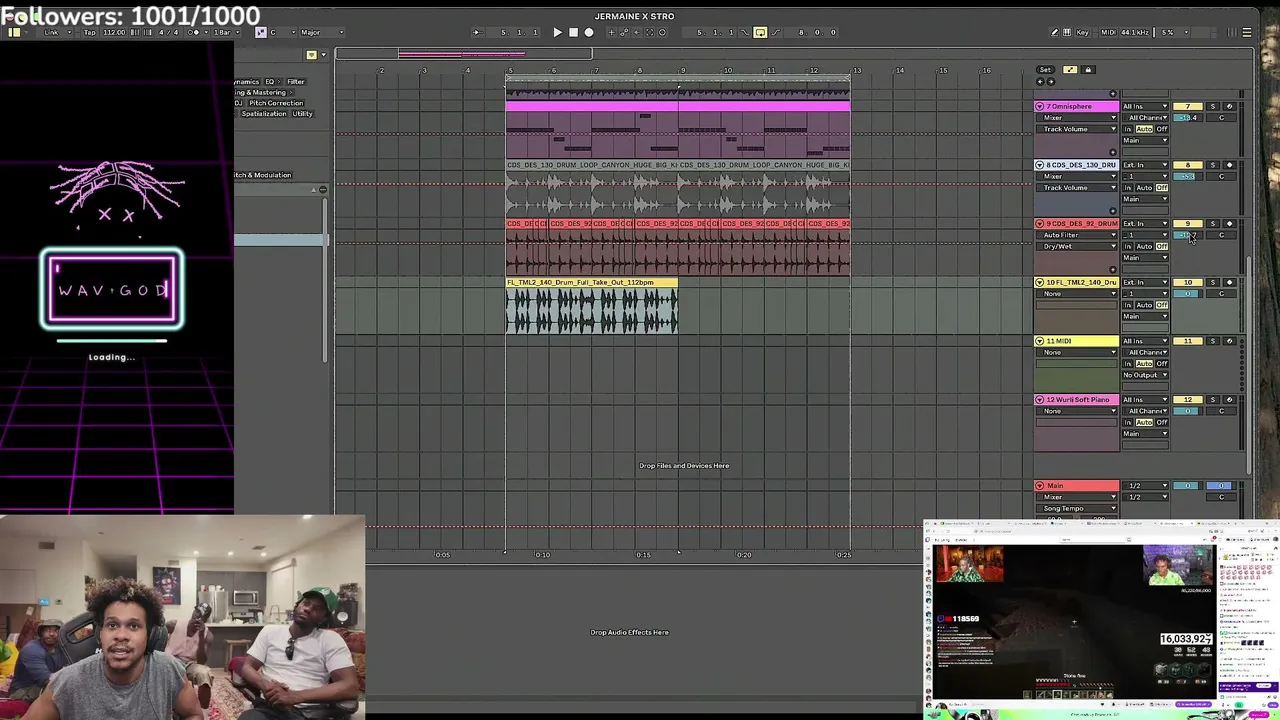Arm track 12 Wurli Soft Piano for recording
The width and height of the screenshot is (1280, 720).
(1230, 400)
